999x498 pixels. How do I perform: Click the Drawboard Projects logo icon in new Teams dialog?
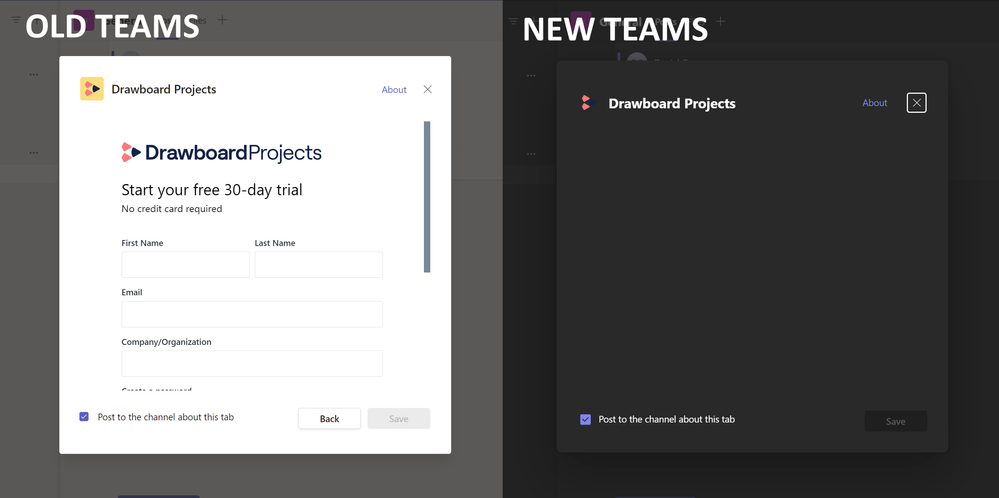[589, 103]
